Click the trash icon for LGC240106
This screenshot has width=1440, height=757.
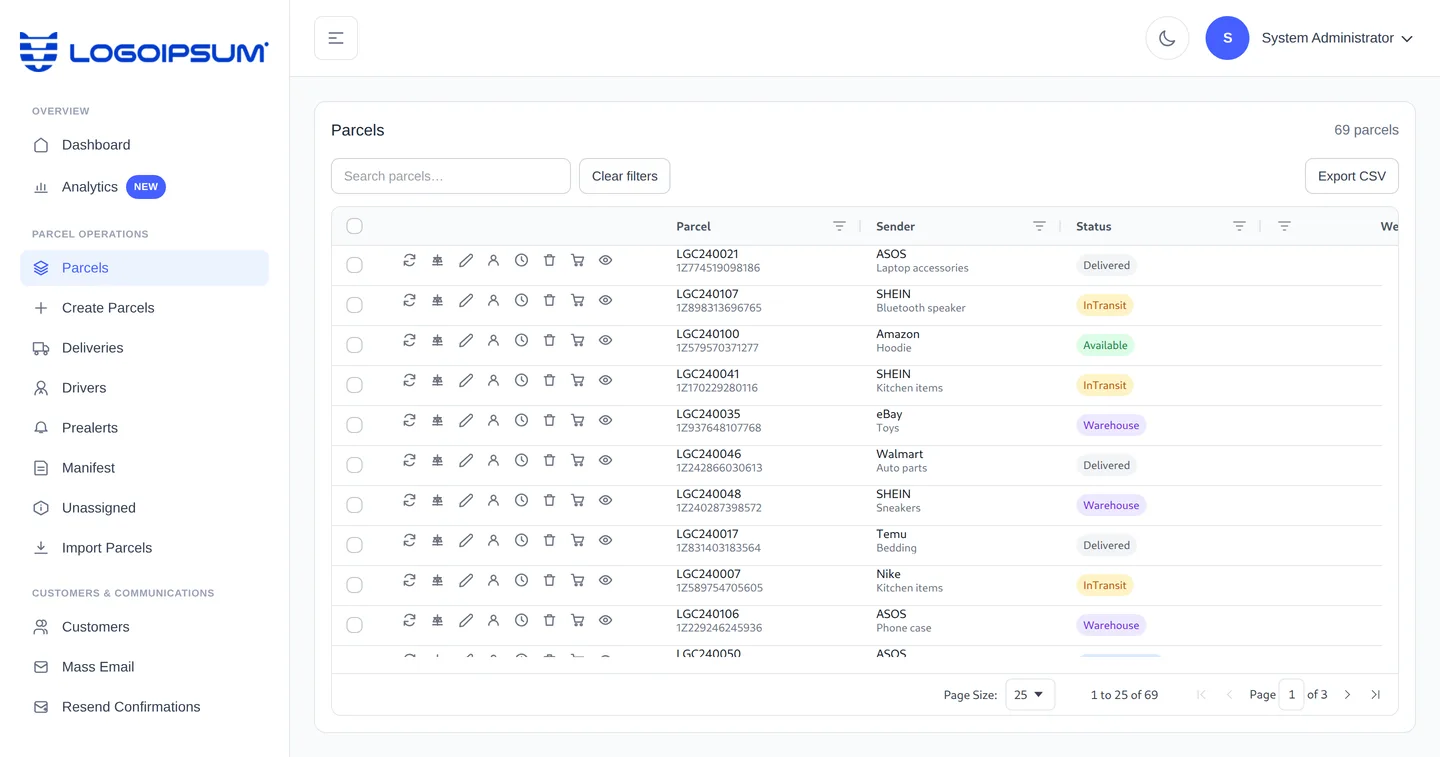click(x=549, y=620)
